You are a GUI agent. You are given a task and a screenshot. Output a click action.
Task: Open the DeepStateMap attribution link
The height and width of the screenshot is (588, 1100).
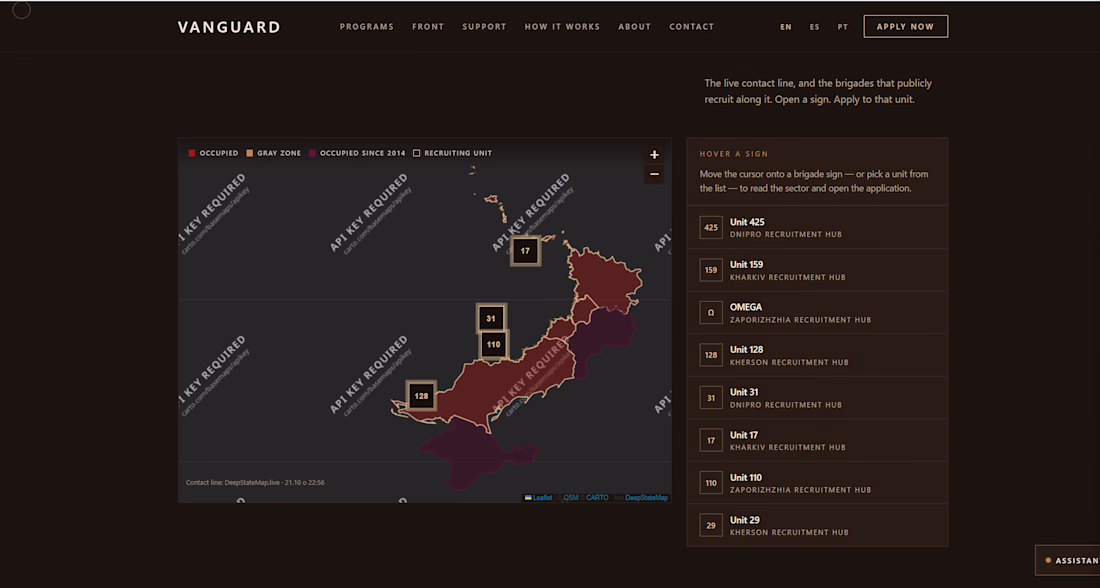pos(646,497)
